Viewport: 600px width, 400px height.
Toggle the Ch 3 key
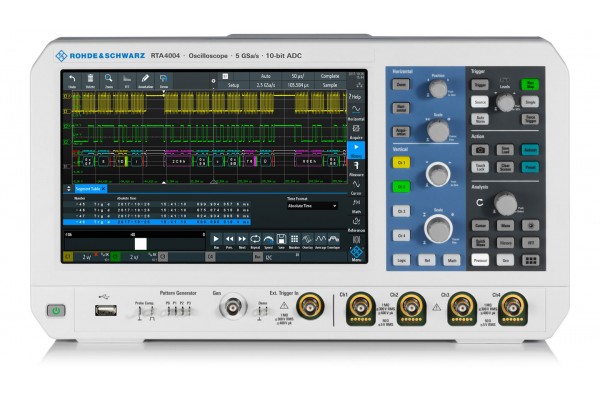(401, 211)
